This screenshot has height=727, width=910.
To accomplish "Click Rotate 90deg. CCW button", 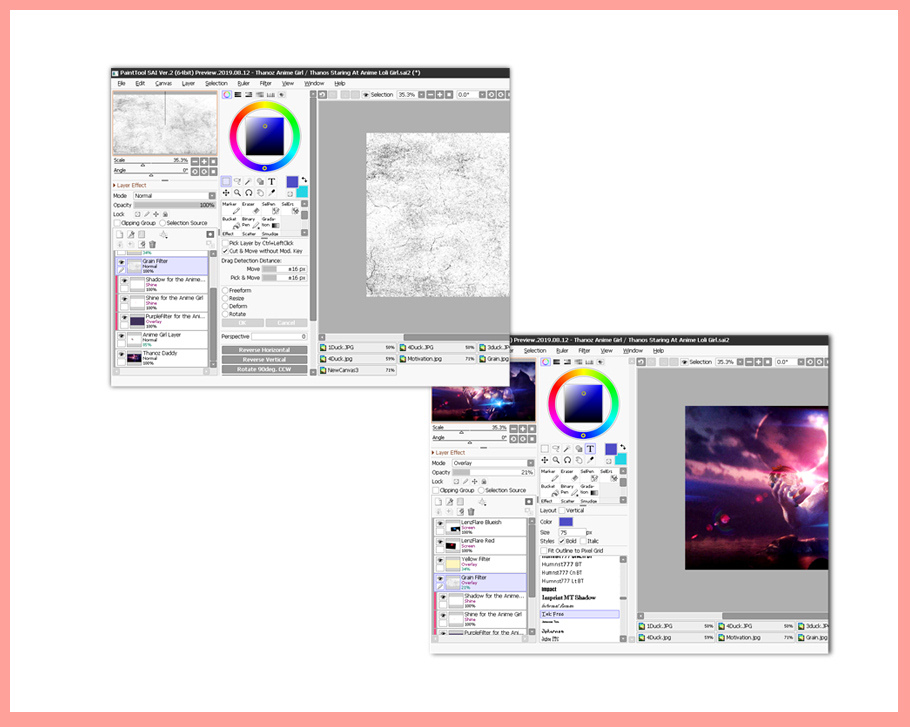I will click(264, 369).
